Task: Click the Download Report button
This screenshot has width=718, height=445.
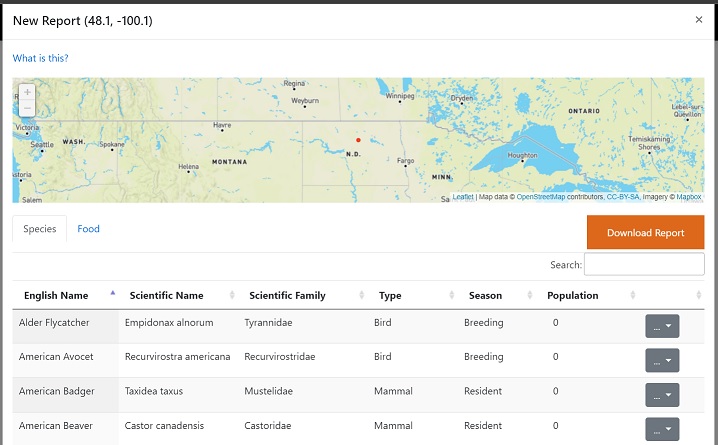Action: [x=645, y=233]
